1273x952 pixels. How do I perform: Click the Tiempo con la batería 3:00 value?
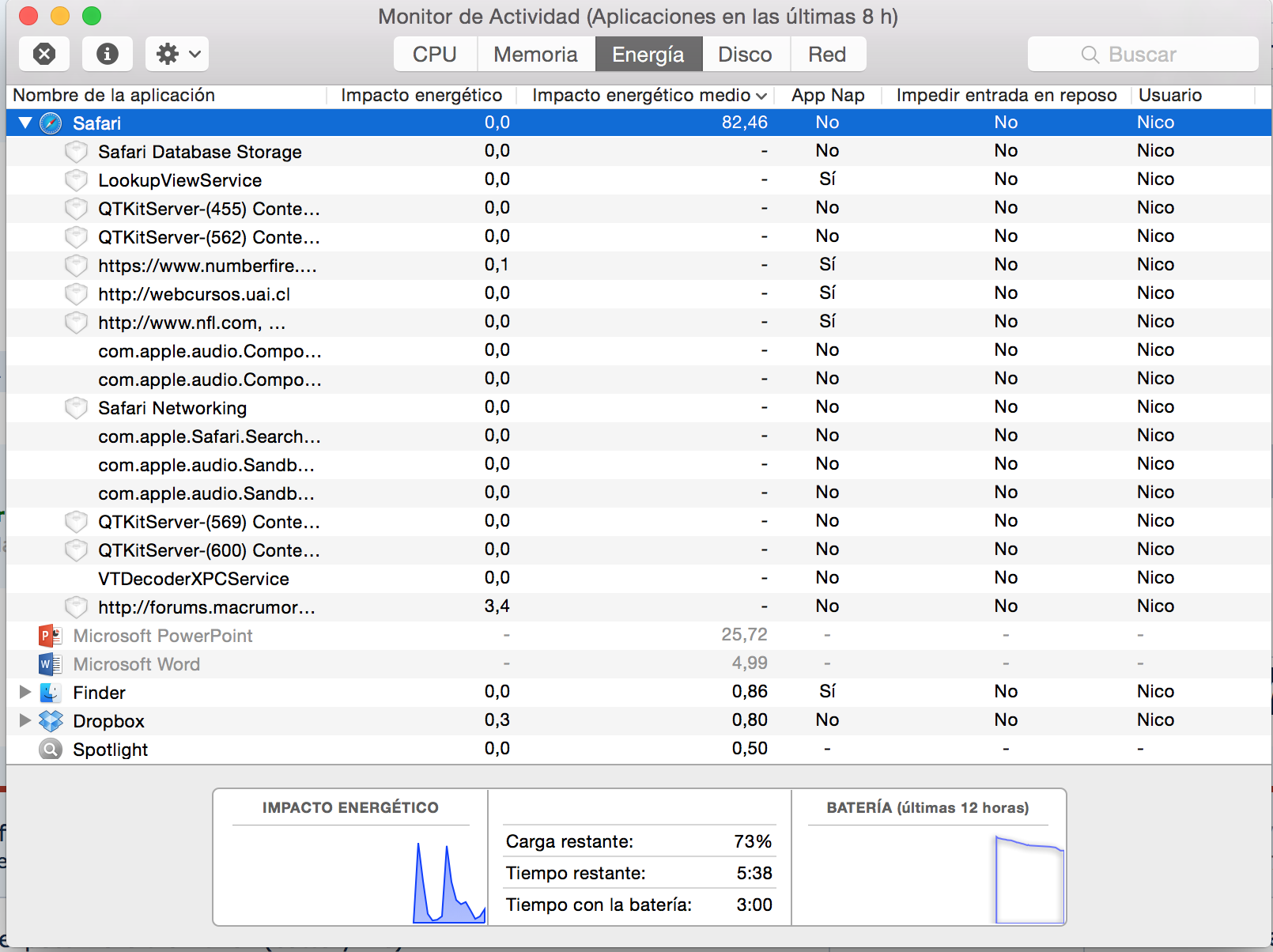pyautogui.click(x=754, y=905)
